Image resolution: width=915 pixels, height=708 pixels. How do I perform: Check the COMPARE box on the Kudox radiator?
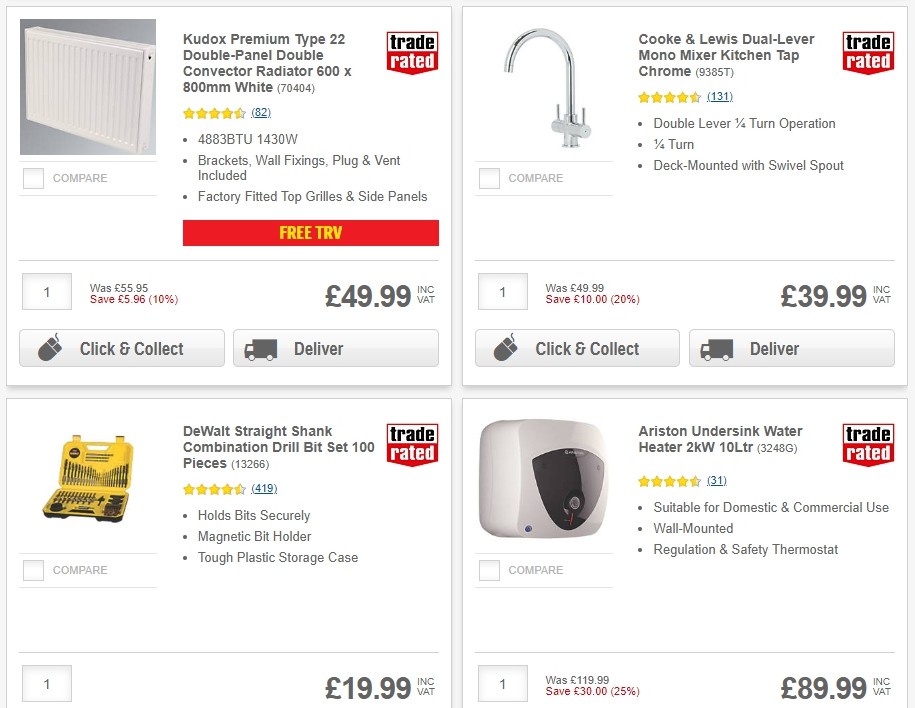pos(33,178)
